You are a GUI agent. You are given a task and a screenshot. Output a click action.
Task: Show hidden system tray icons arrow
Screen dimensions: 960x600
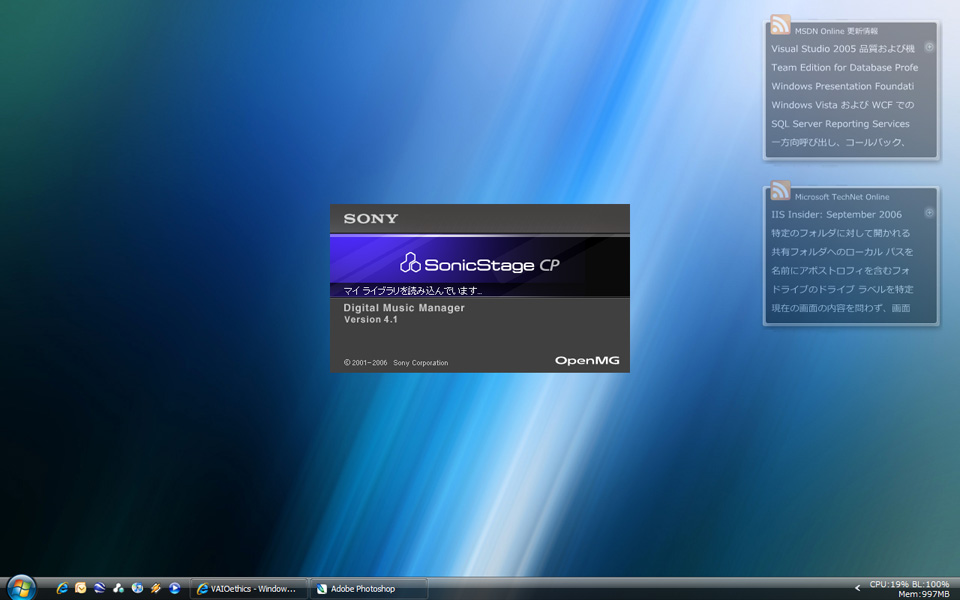[x=857, y=588]
